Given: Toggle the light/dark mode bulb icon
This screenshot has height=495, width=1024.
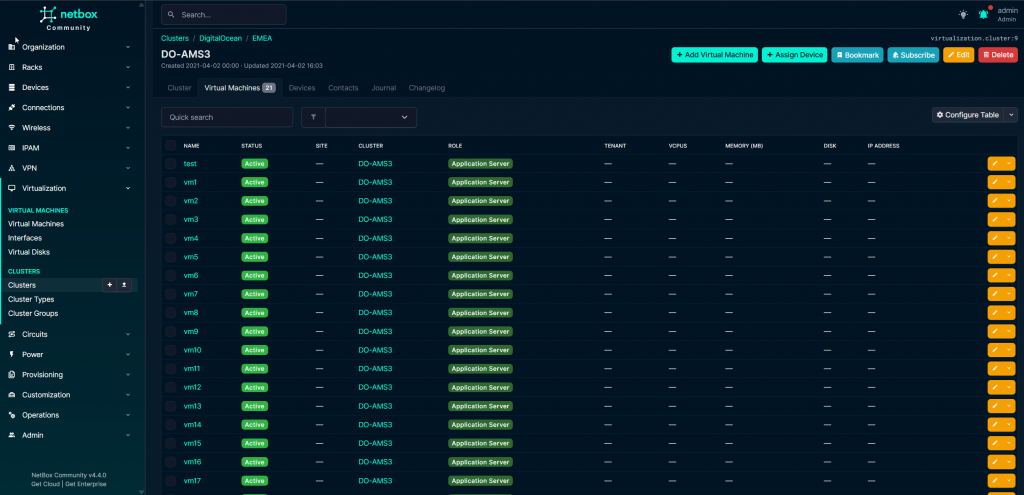Looking at the screenshot, I should [963, 14].
